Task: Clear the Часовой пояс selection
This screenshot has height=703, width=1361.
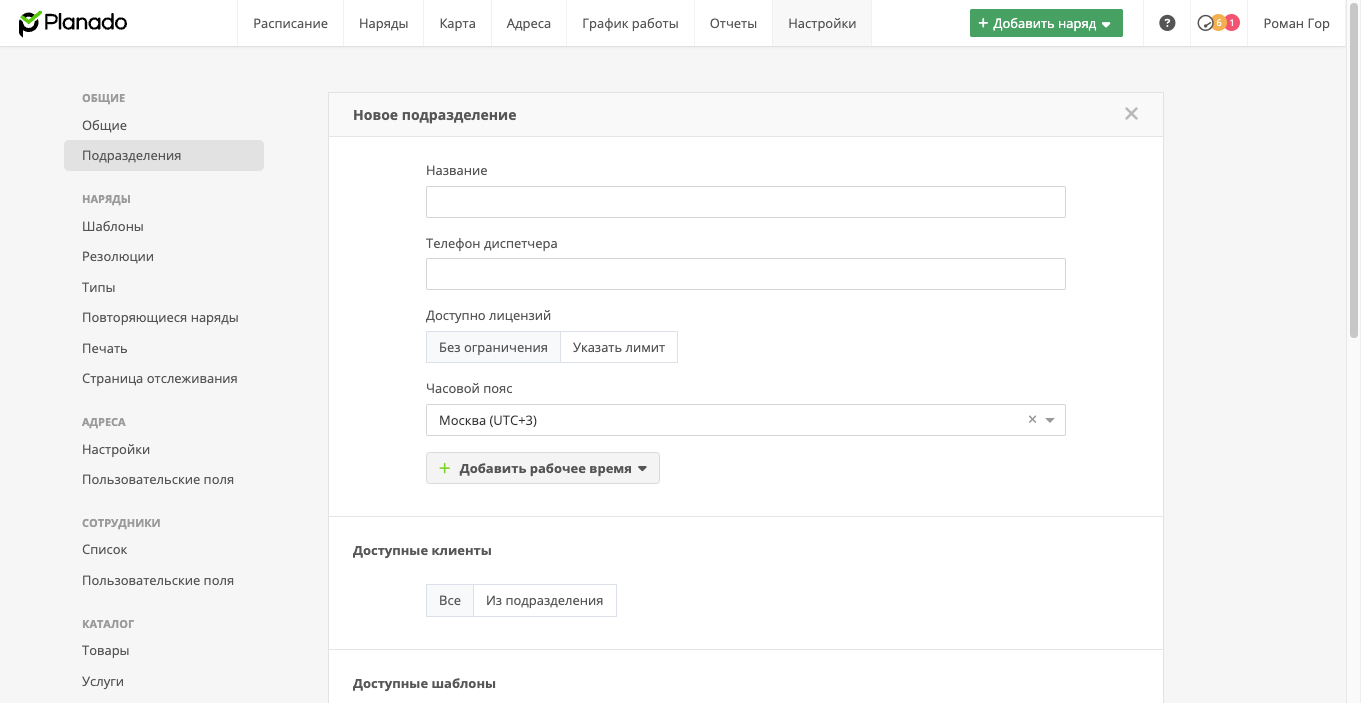Action: (x=1033, y=420)
